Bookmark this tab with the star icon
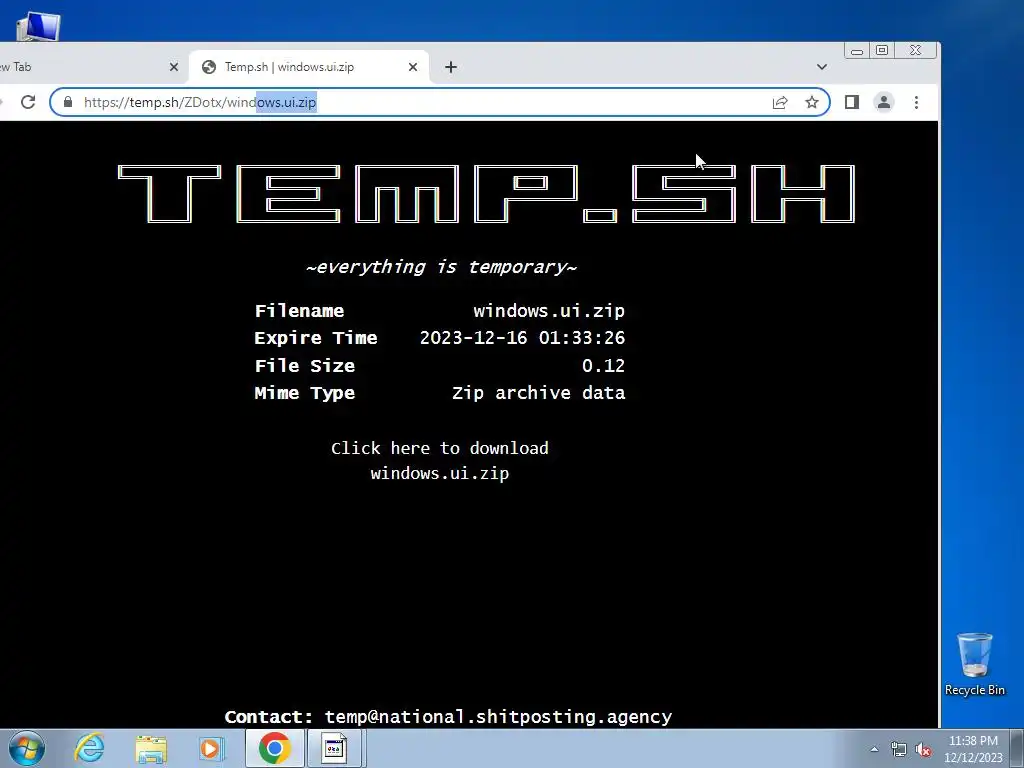This screenshot has height=768, width=1024. 812,102
